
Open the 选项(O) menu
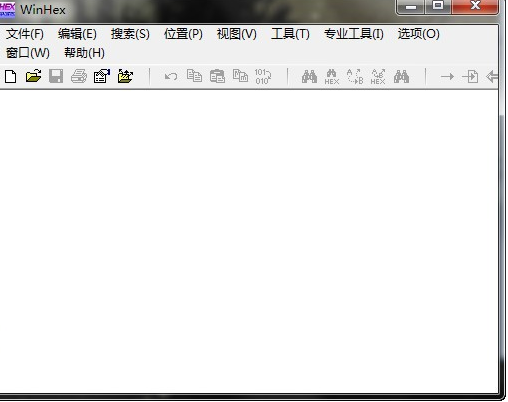tap(419, 34)
